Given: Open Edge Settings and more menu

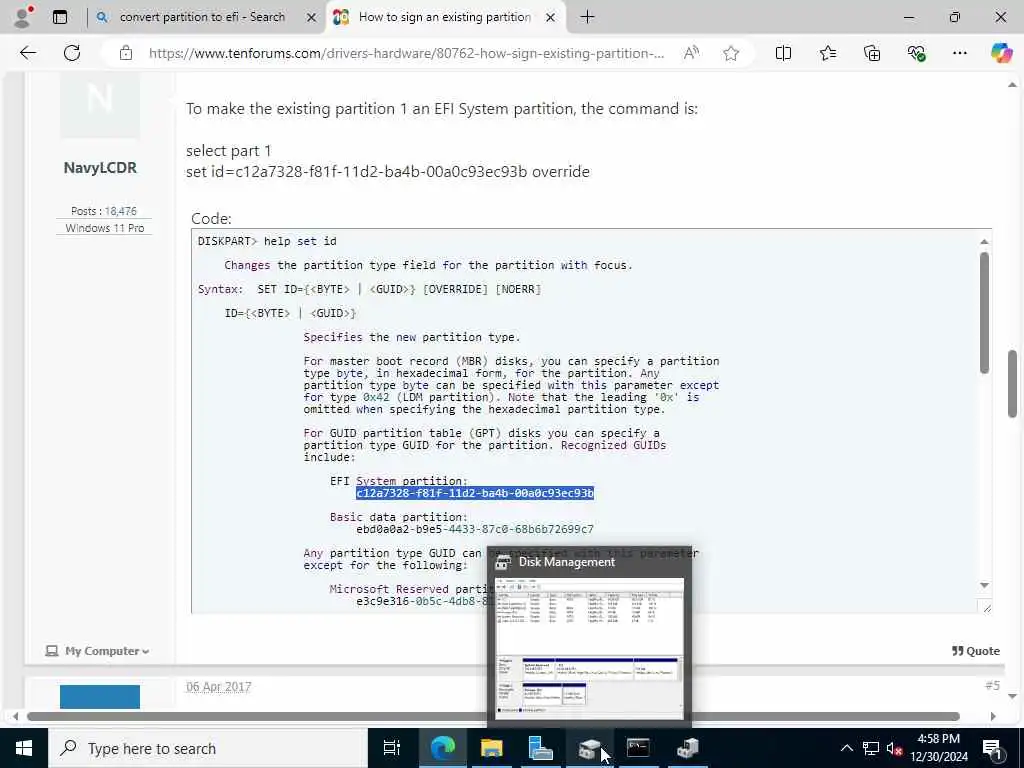Looking at the screenshot, I should click(x=959, y=53).
